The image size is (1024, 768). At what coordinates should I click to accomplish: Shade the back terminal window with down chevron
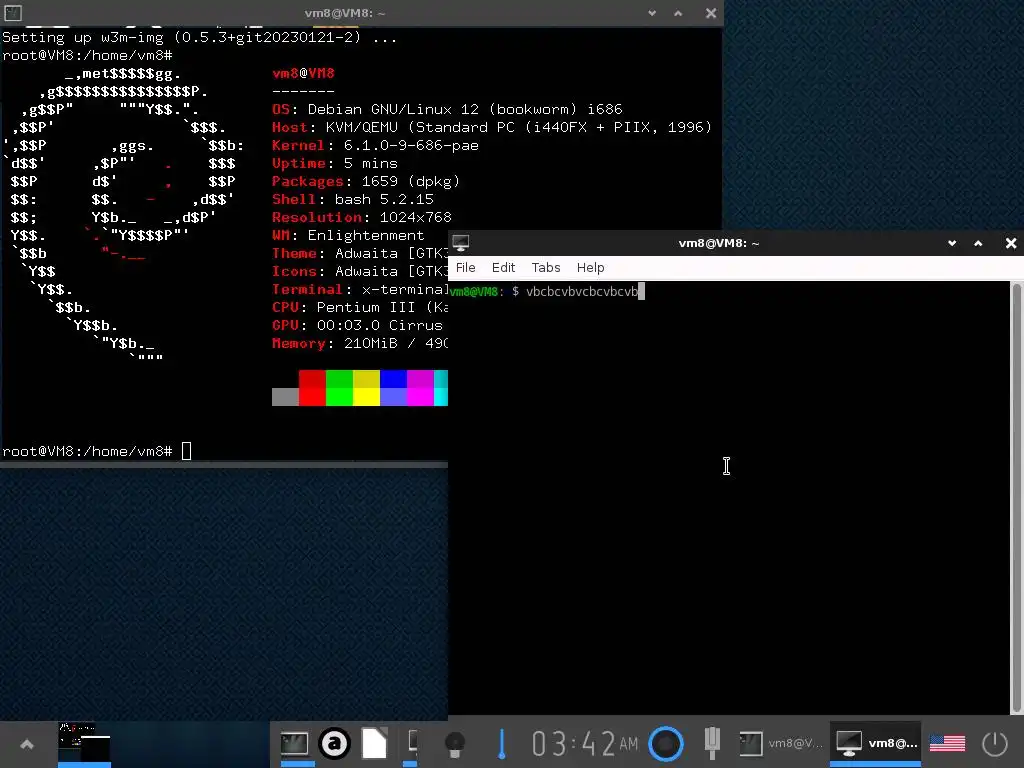pos(652,13)
